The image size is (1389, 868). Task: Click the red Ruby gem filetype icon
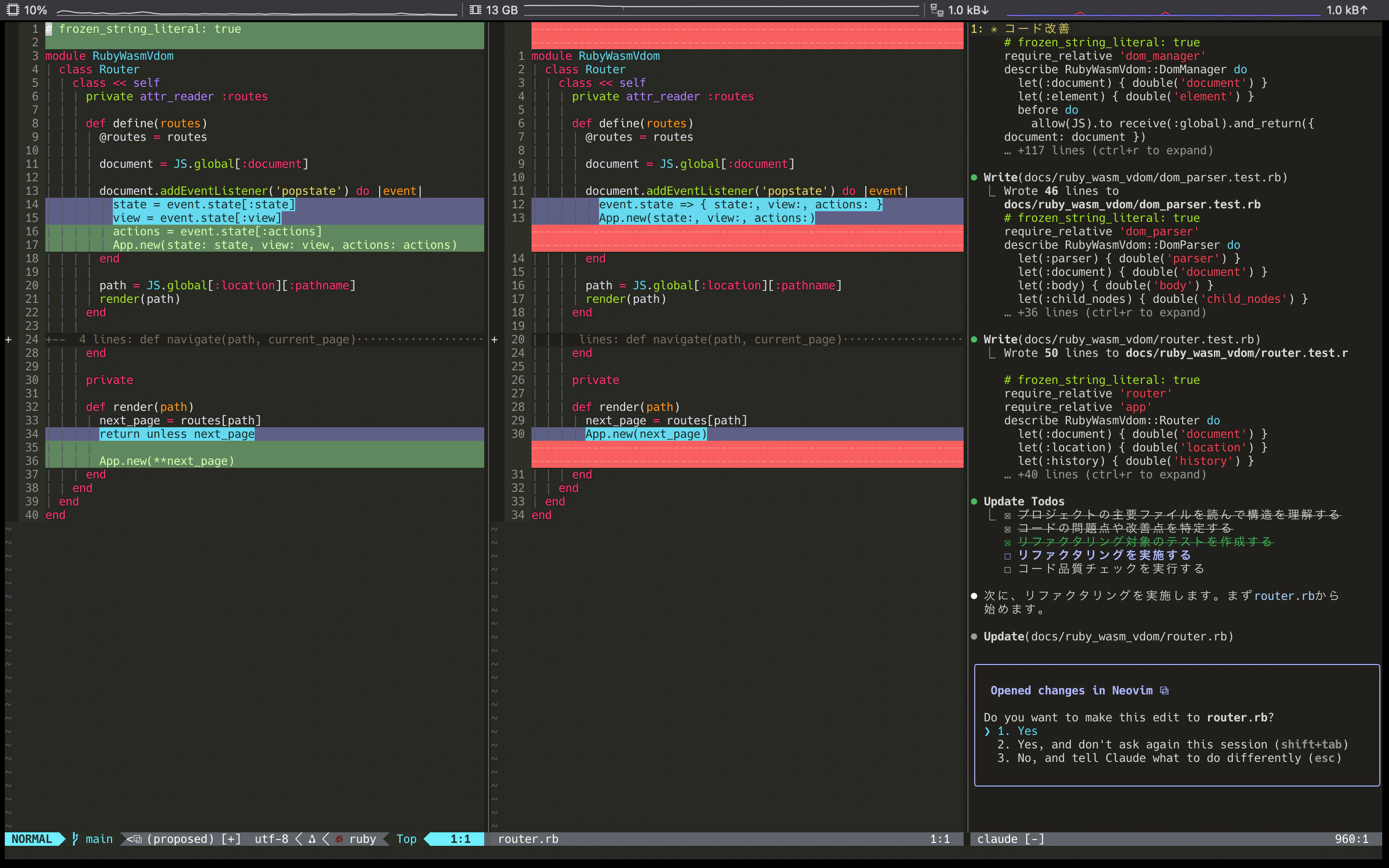tap(339, 839)
